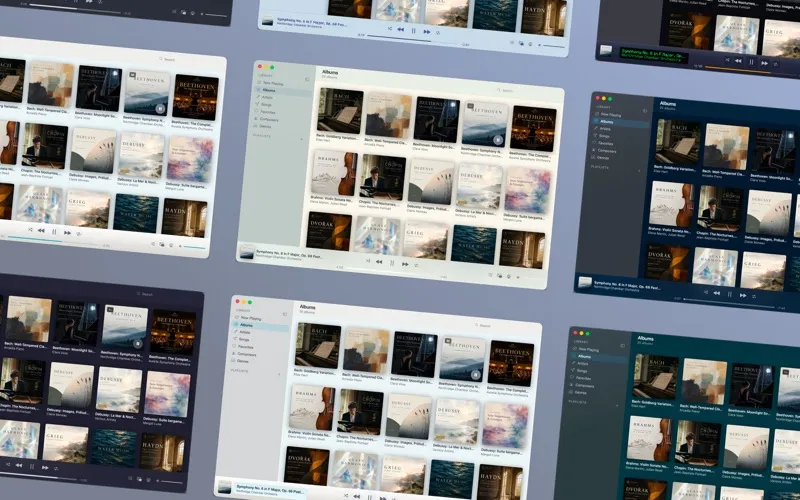Pause playback in the dark blue window
The height and width of the screenshot is (500, 800).
[x=730, y=294]
